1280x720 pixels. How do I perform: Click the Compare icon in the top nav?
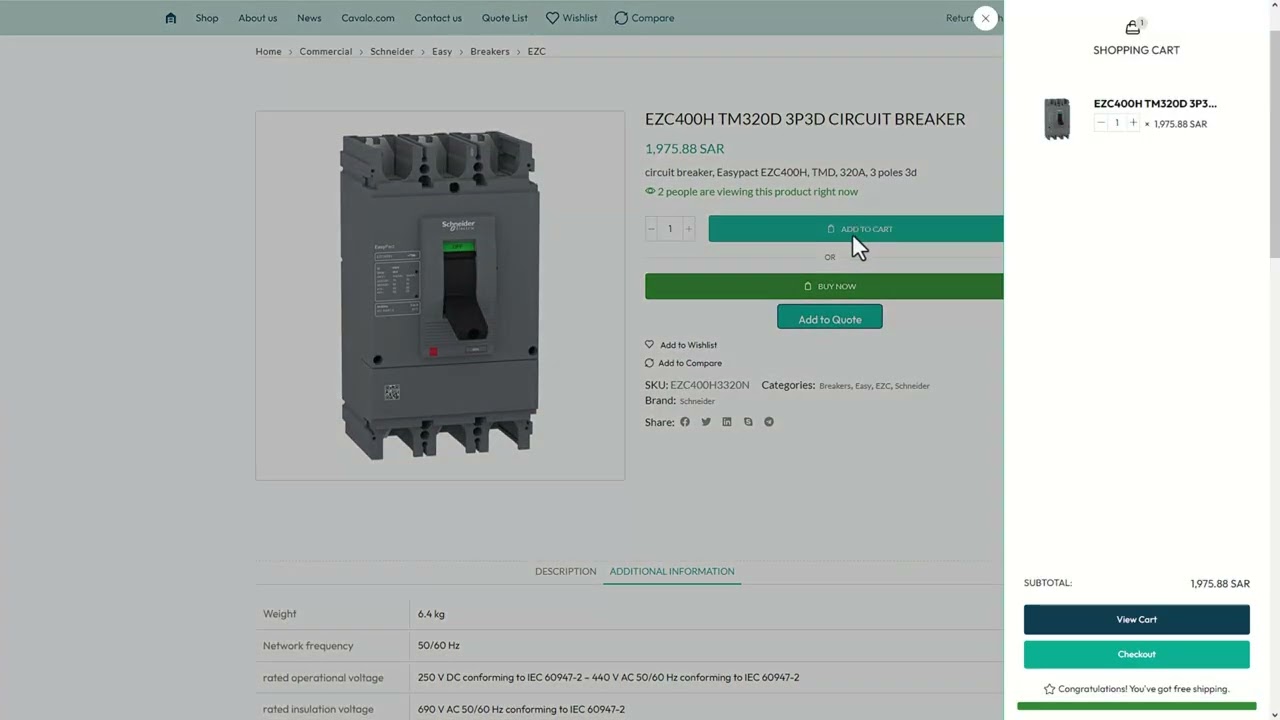tap(621, 18)
